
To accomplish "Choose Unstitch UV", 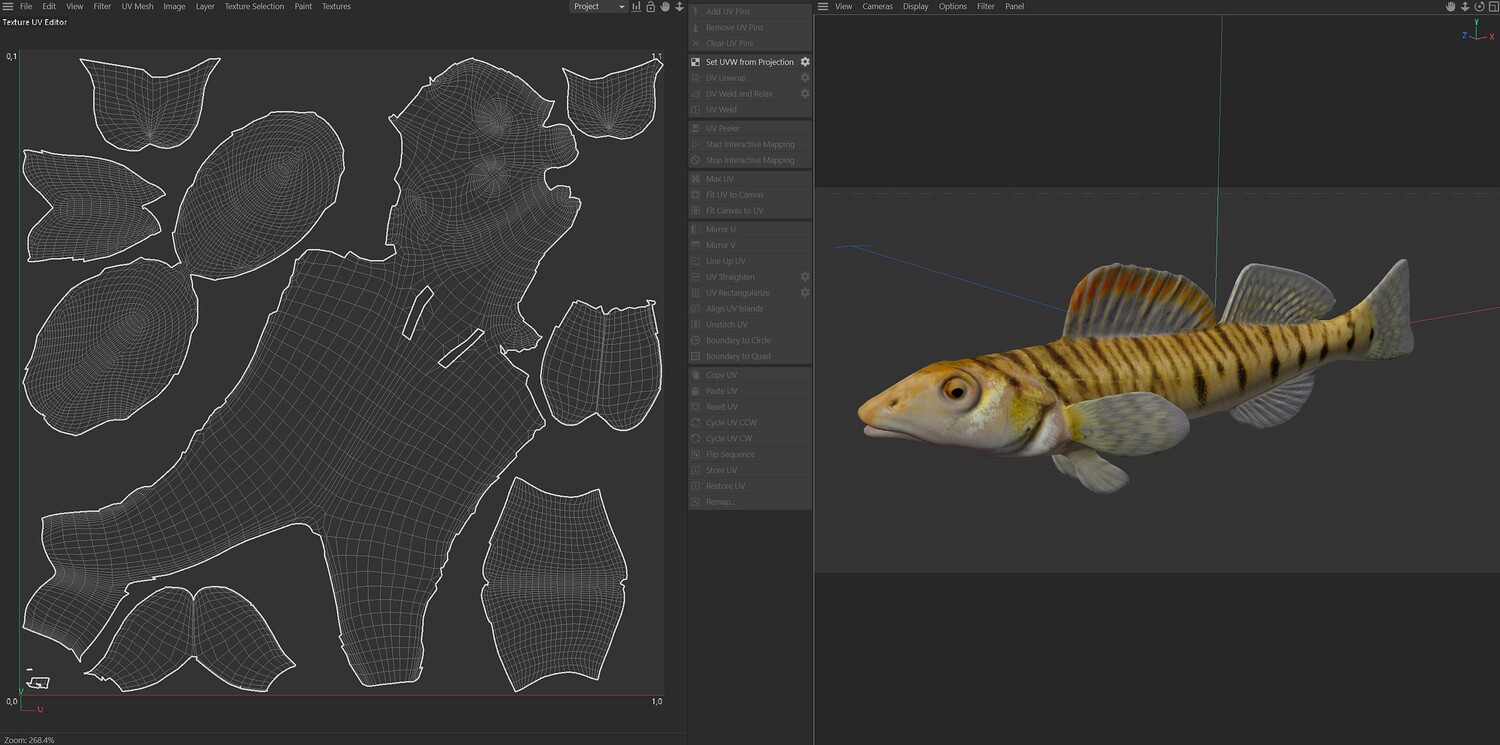I will coord(750,325).
